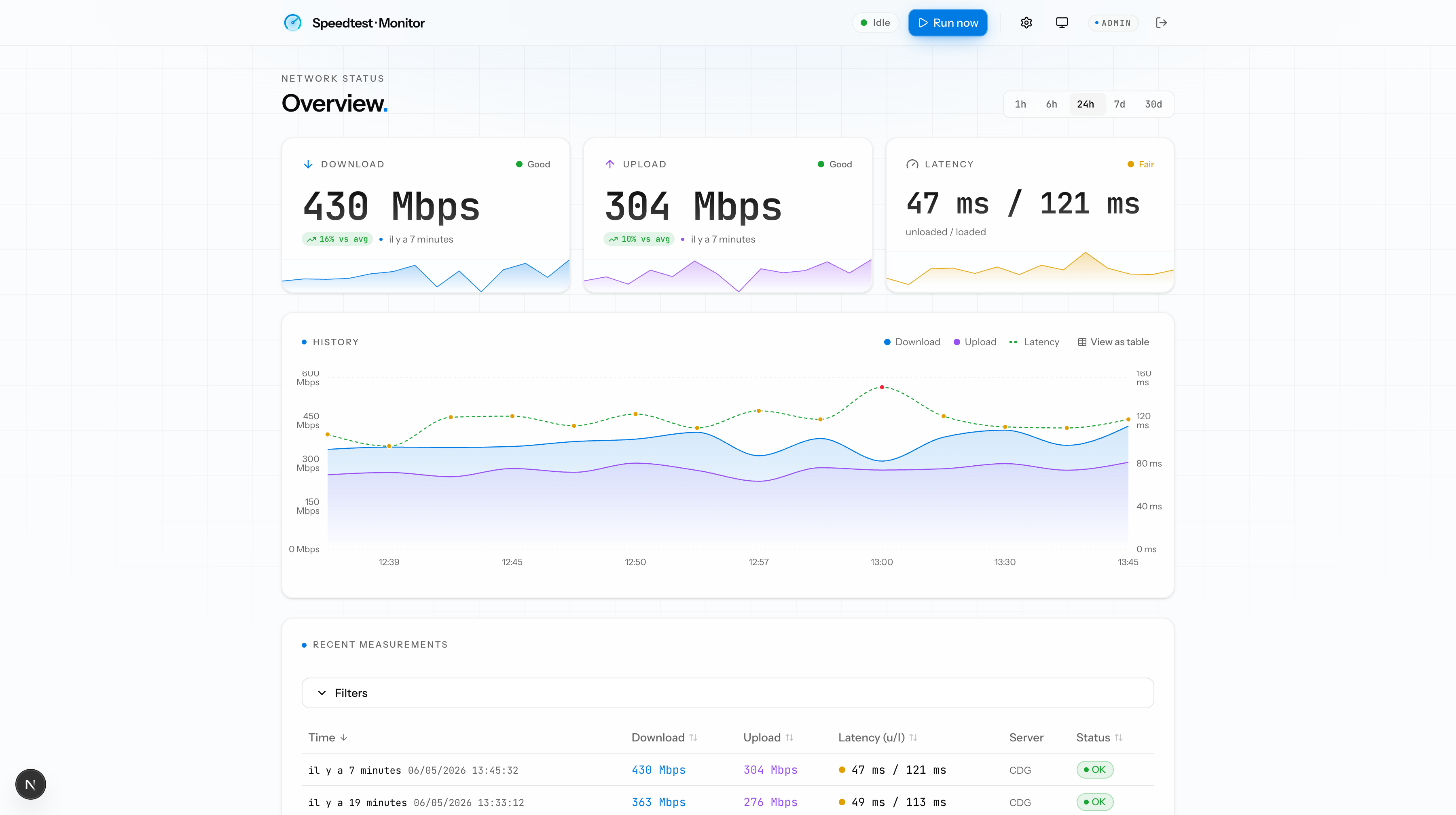
Task: Toggle the Latency series in History legend
Action: [1034, 342]
